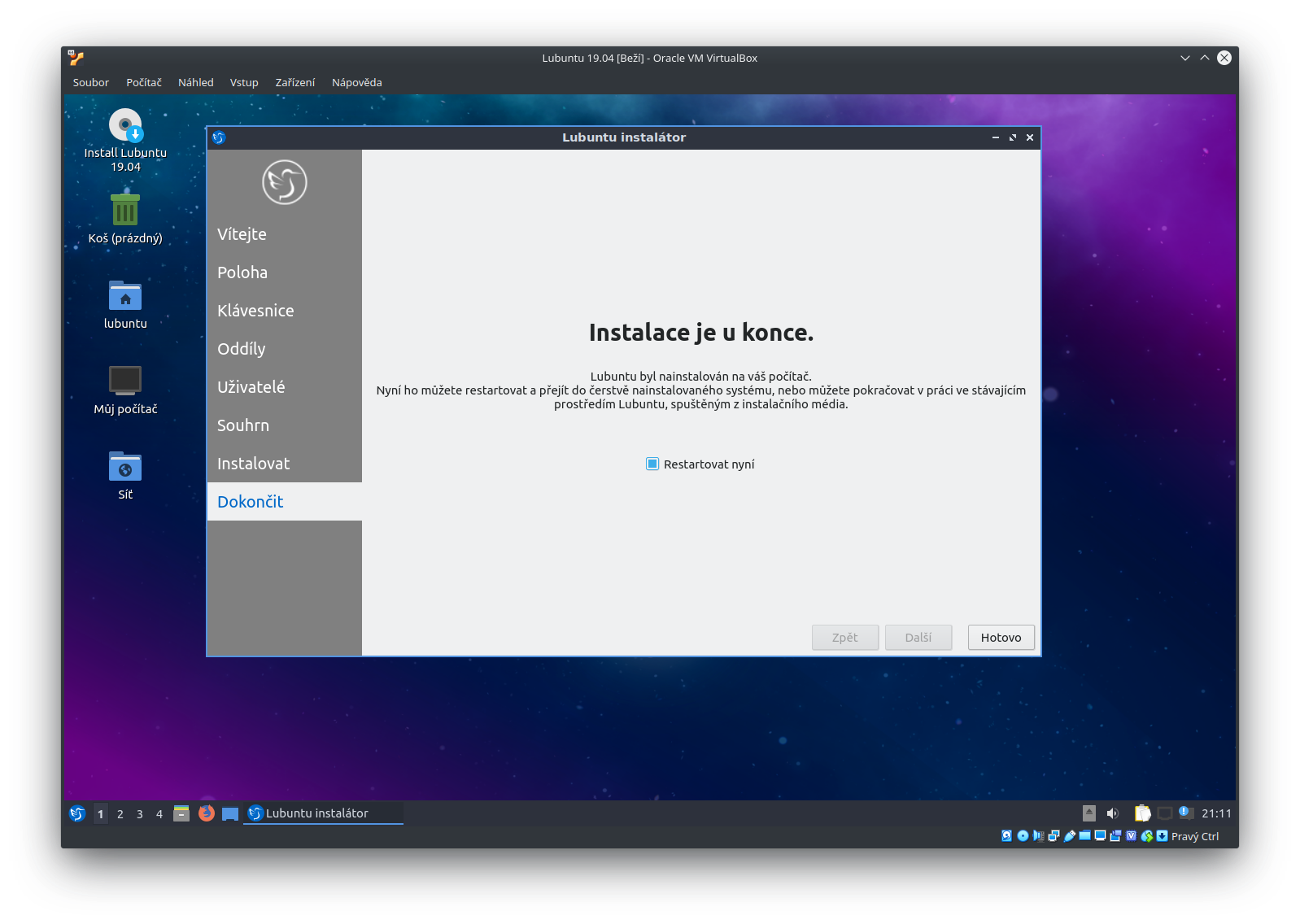Click the VirtualBox USB devices status icon
This screenshot has height=924, width=1300.
[1069, 836]
